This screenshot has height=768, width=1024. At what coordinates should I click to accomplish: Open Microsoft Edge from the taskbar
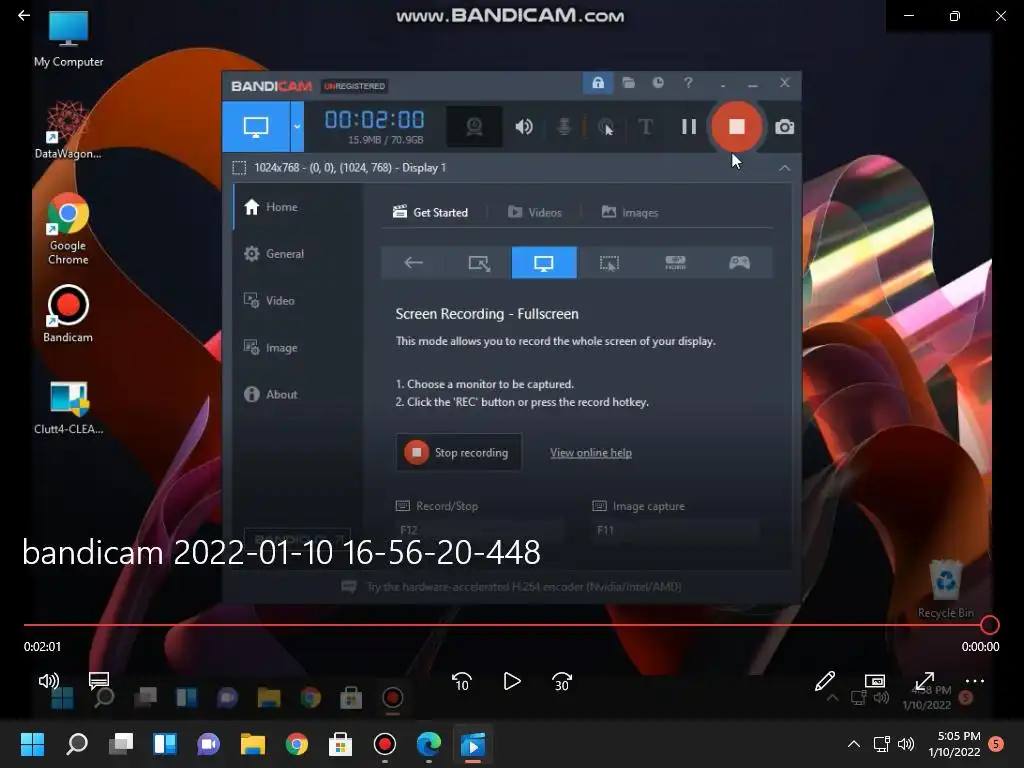pyautogui.click(x=429, y=744)
